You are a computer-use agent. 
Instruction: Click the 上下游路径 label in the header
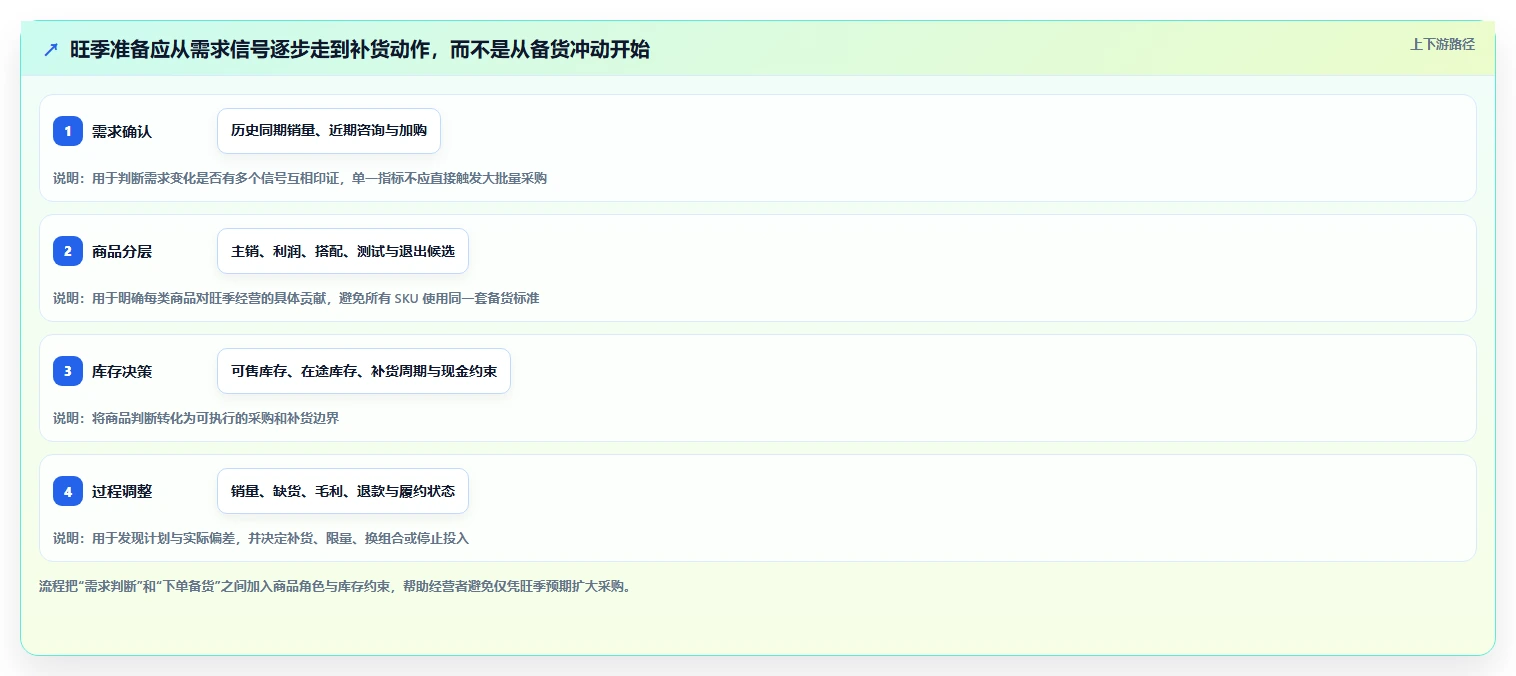pos(1442,44)
